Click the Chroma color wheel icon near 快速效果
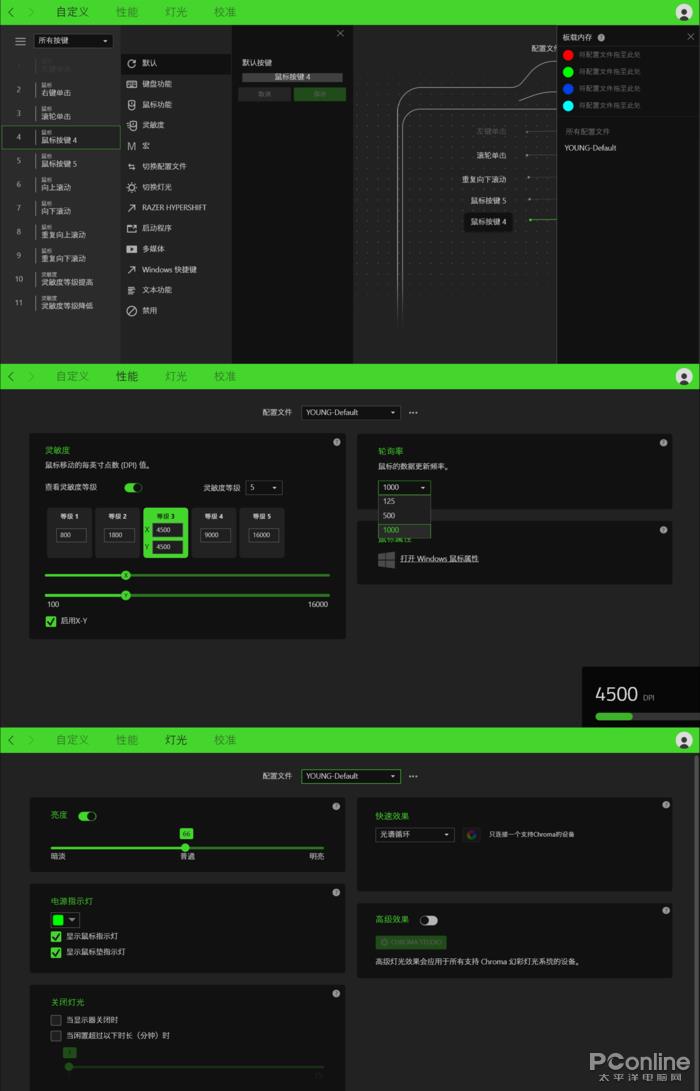The height and width of the screenshot is (1091, 700). (471, 834)
